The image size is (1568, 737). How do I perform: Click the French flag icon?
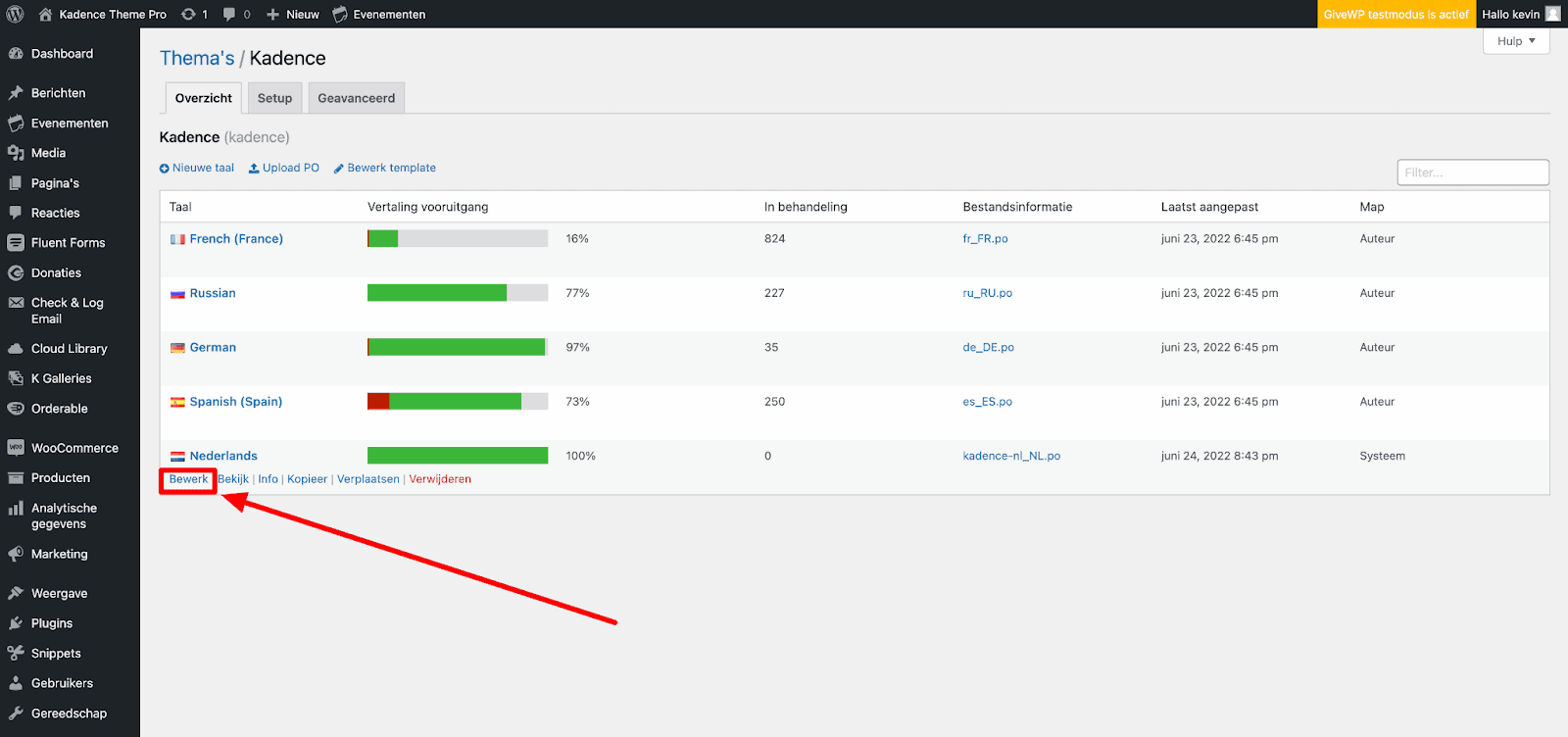pyautogui.click(x=177, y=239)
